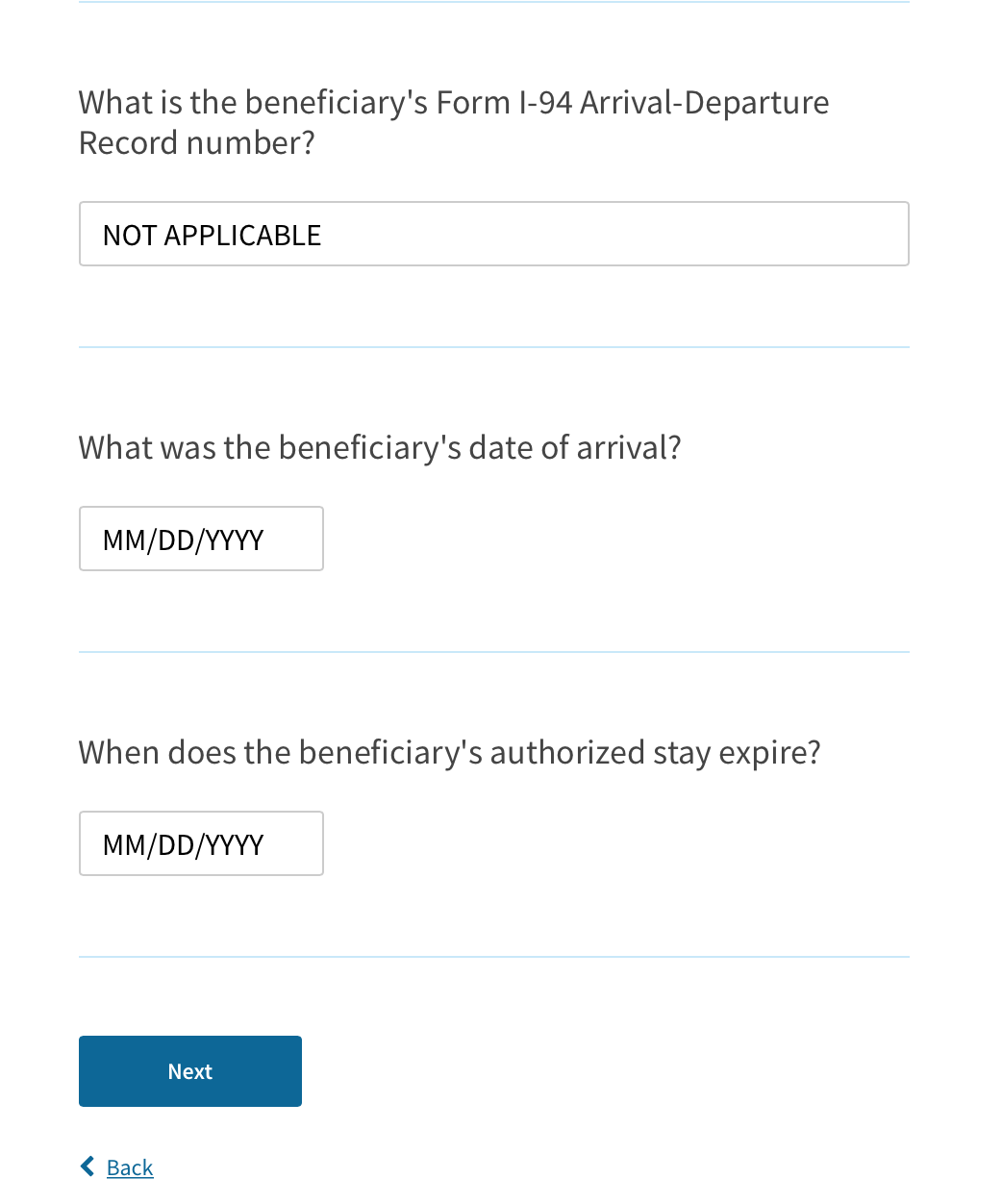Focus the I-94 record number field

click(494, 234)
